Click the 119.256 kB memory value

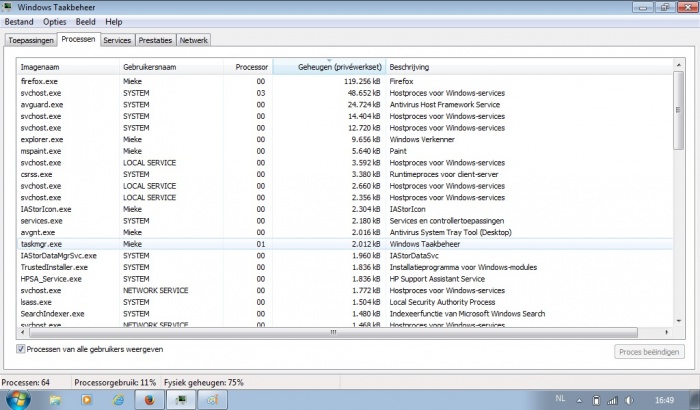pos(362,81)
